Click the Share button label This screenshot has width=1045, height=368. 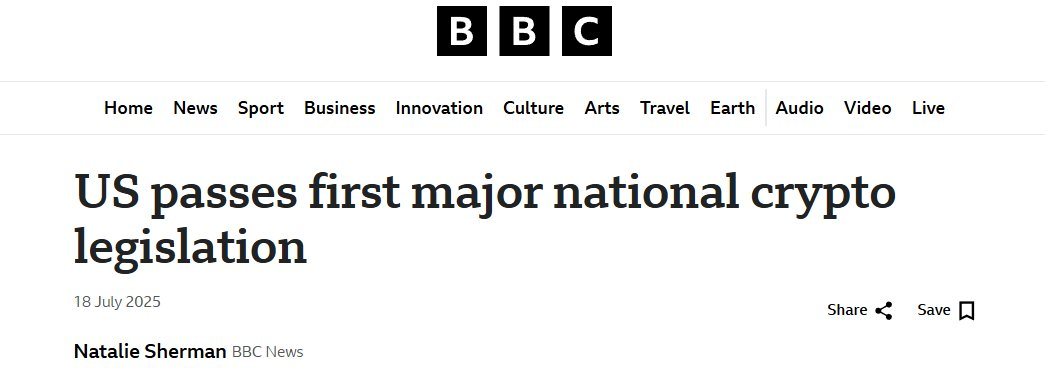pyautogui.click(x=847, y=310)
